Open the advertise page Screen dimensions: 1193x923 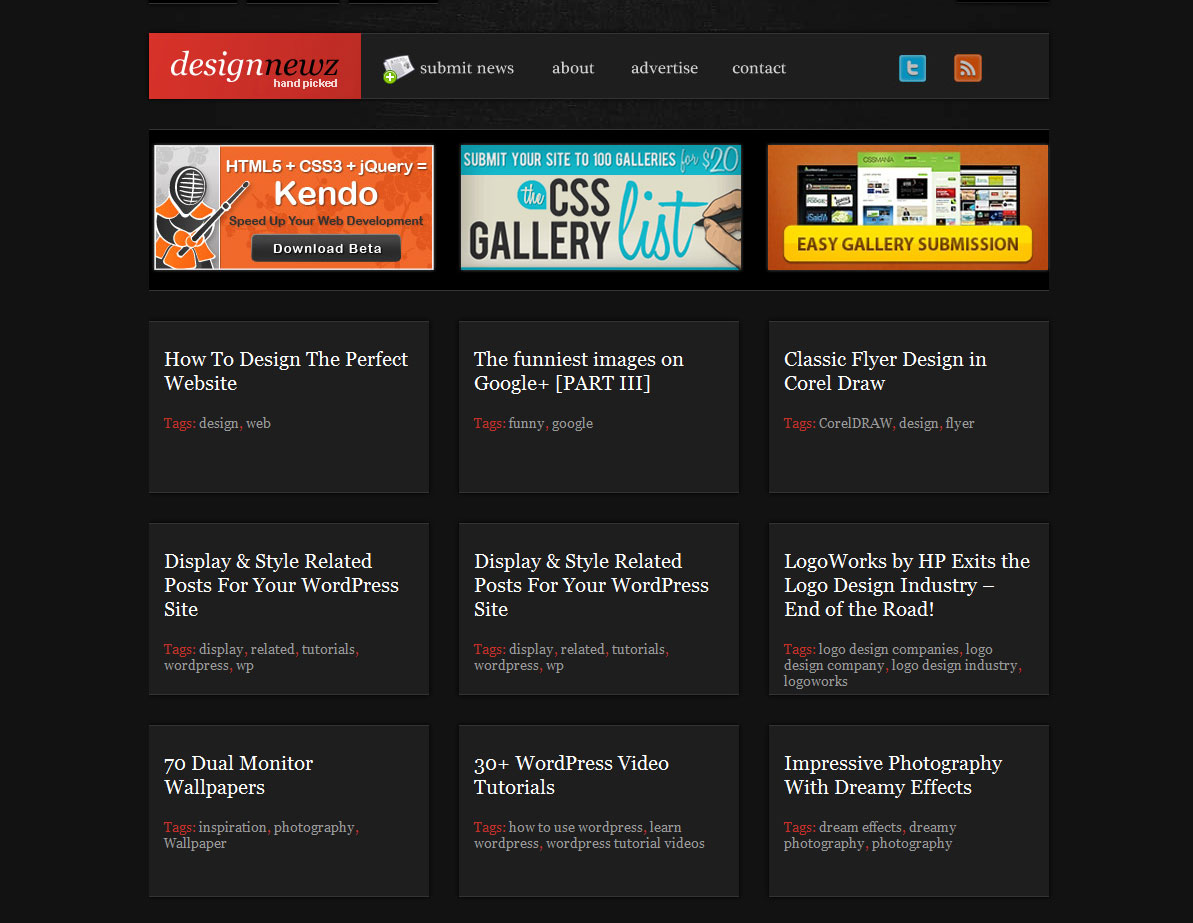(664, 68)
